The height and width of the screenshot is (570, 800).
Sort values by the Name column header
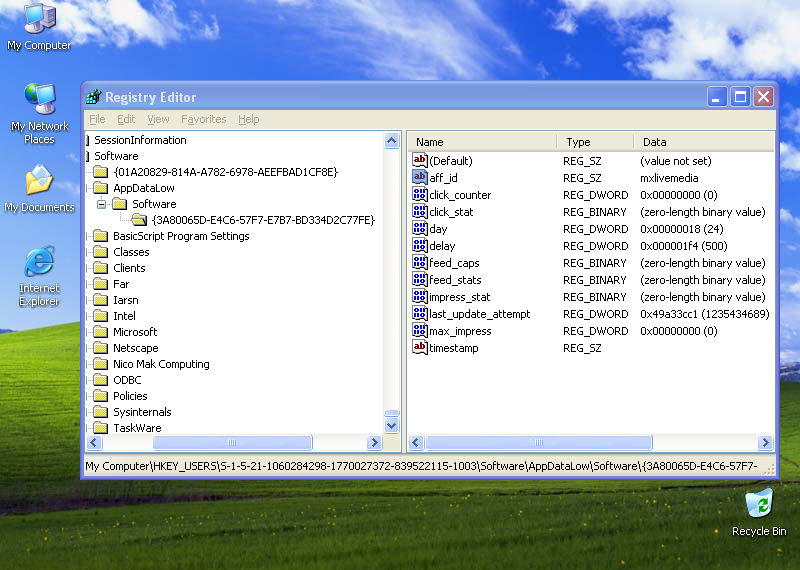[482, 142]
